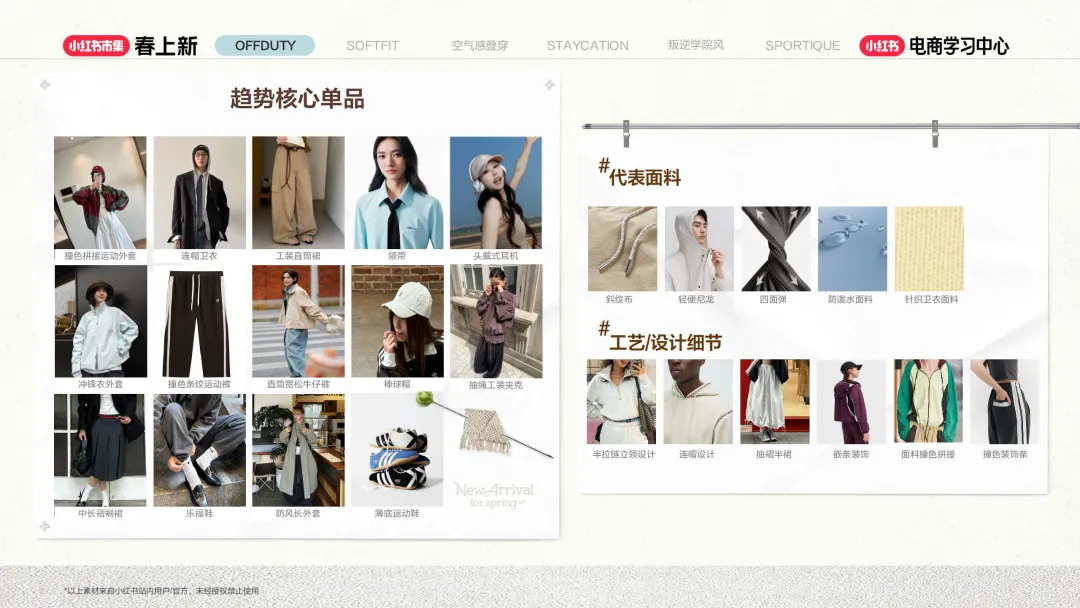Click the 趋势核心单品 heading
Viewport: 1080px width, 608px height.
click(298, 98)
